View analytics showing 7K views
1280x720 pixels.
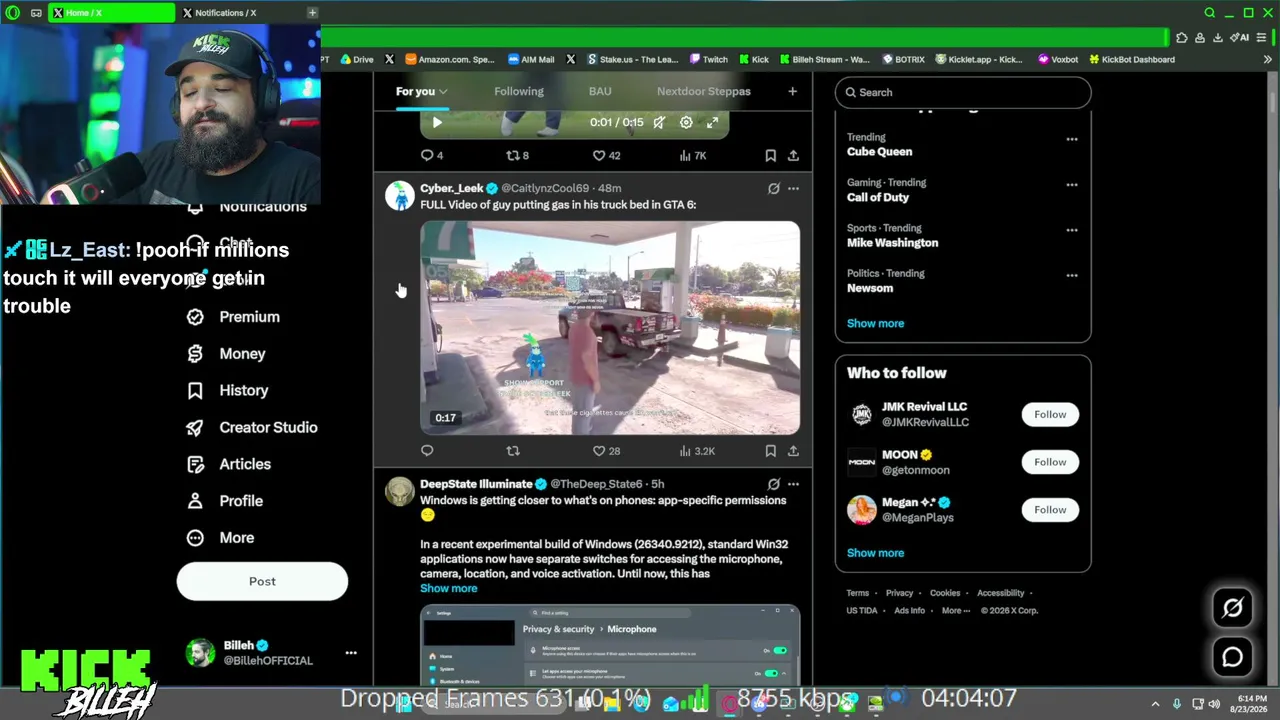pos(692,155)
